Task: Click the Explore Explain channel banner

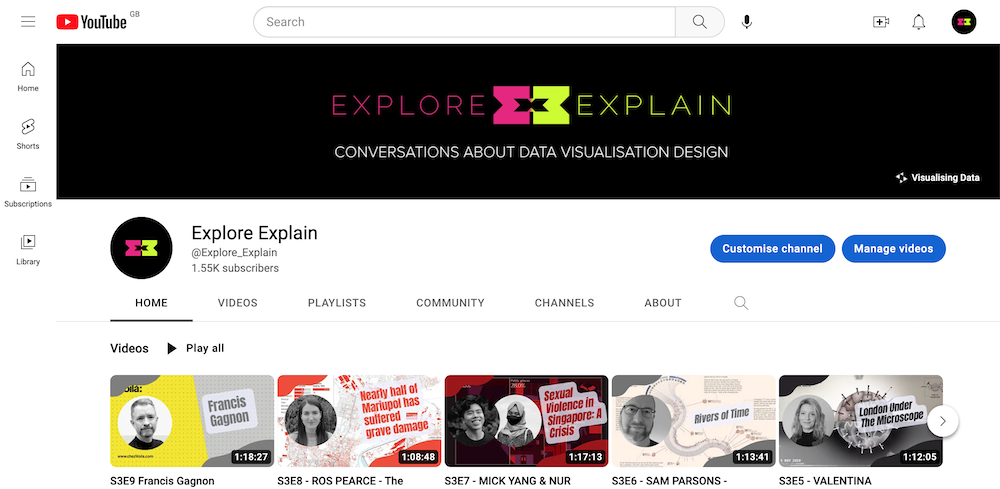Action: pyautogui.click(x=528, y=121)
